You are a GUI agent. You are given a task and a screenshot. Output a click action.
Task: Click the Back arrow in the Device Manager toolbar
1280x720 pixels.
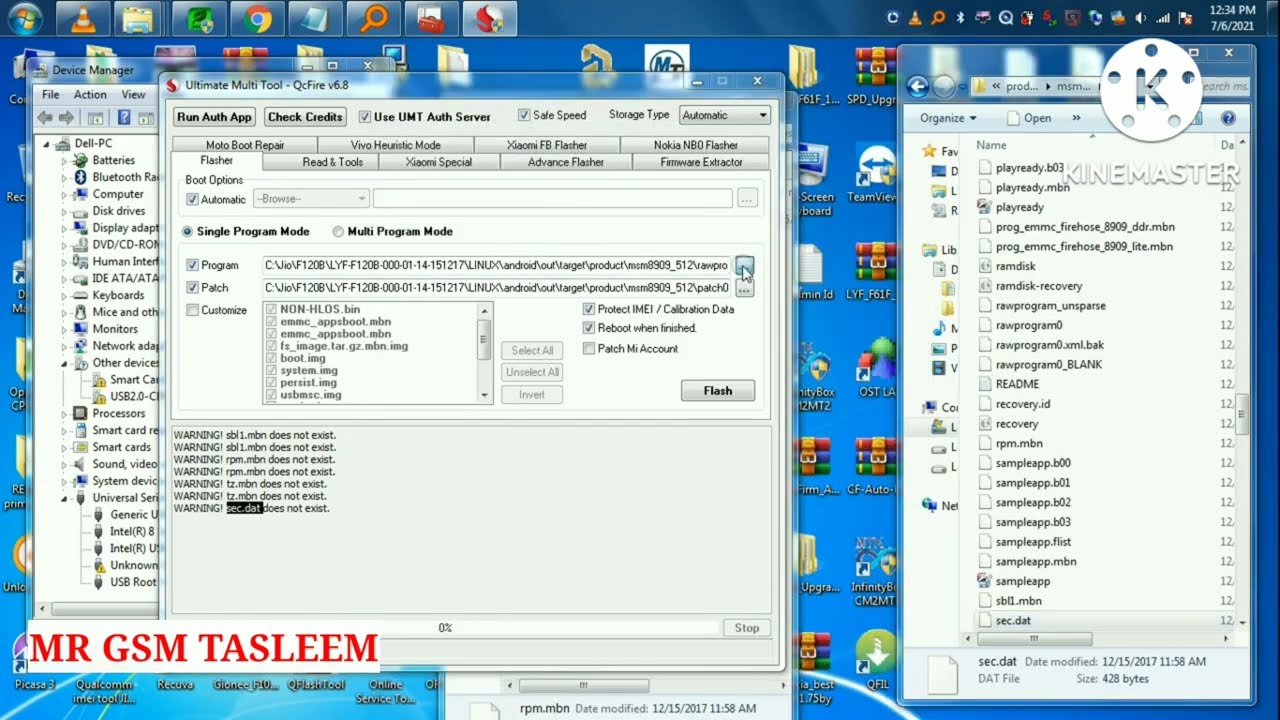[44, 118]
